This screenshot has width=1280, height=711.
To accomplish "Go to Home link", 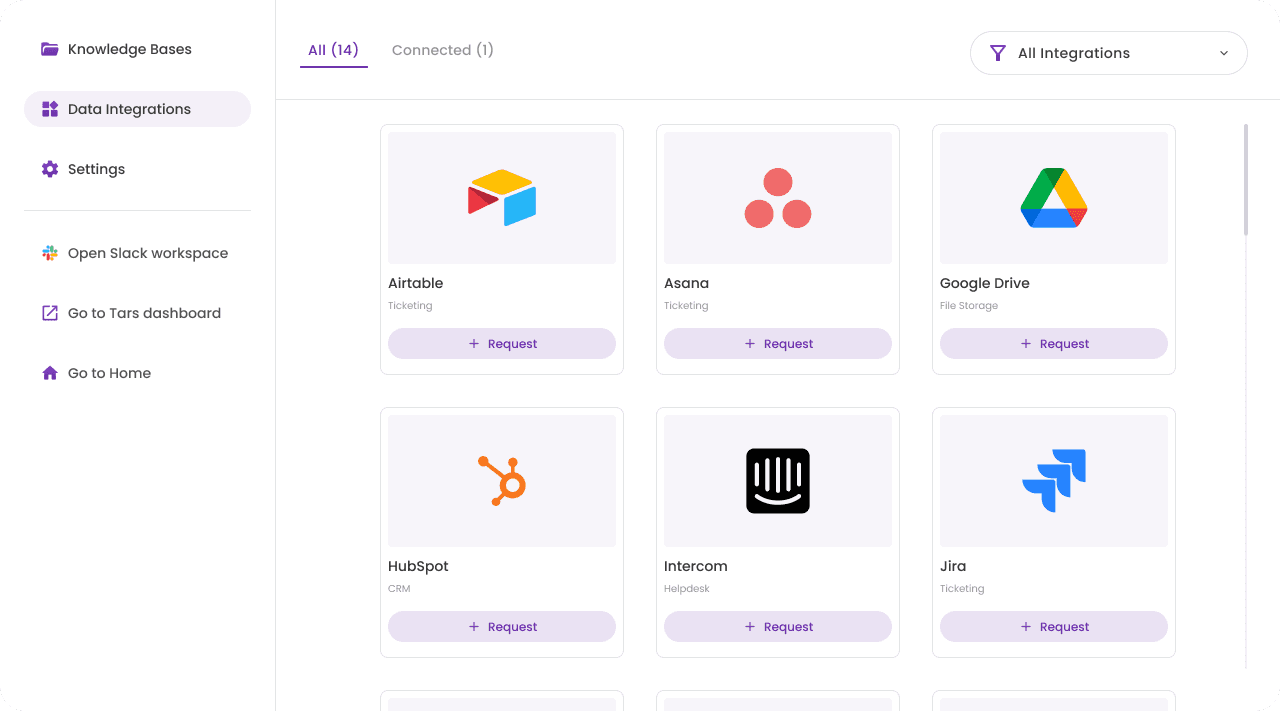I will tap(137, 373).
